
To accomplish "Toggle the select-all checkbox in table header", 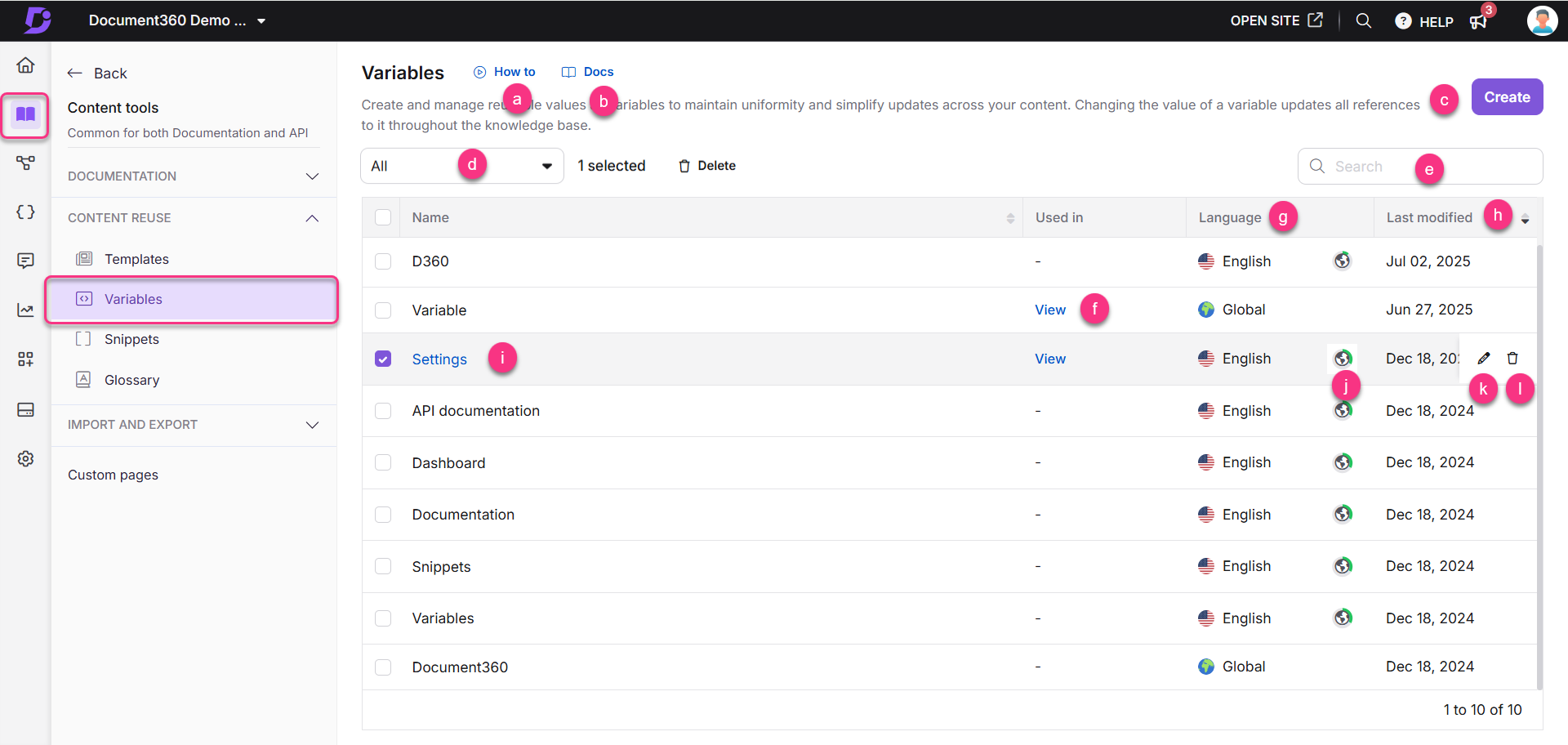I will coord(383,217).
